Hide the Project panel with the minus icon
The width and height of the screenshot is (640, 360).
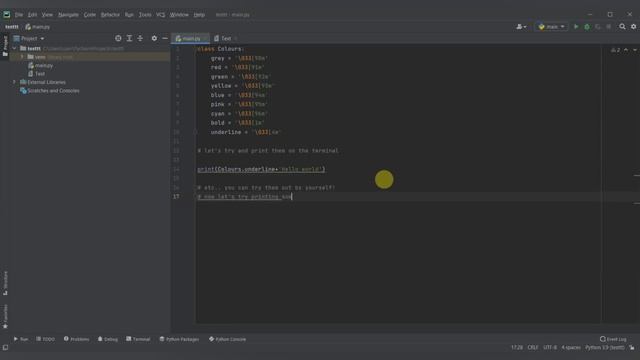(165, 38)
